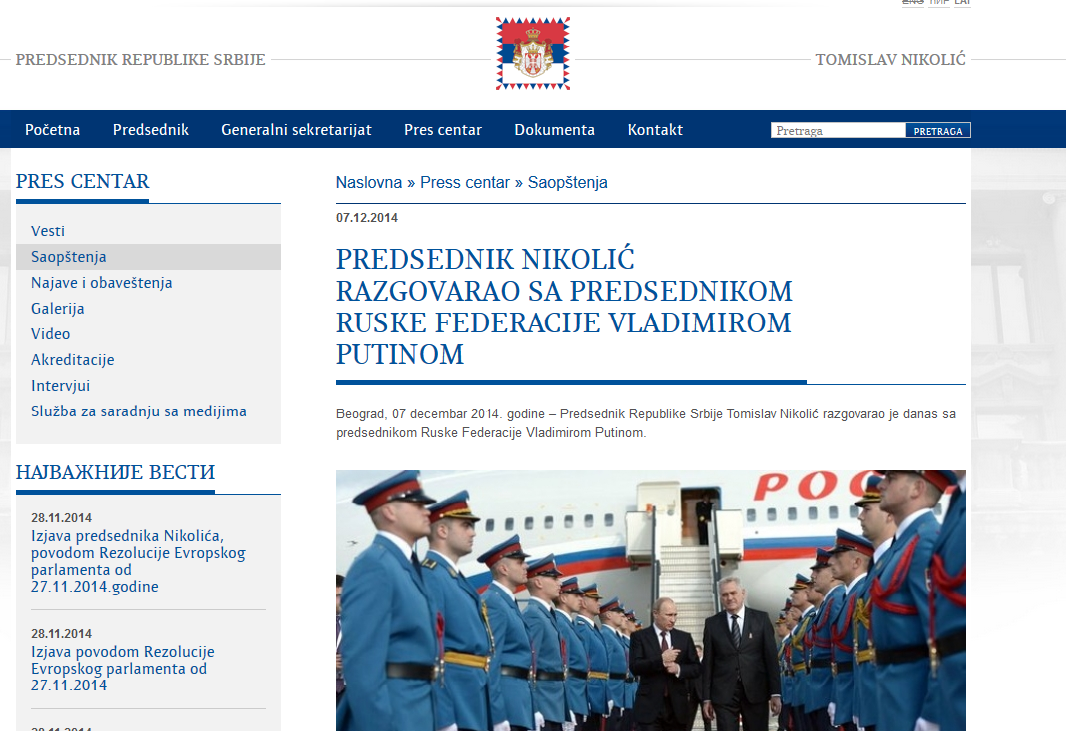This screenshot has height=731, width=1066.
Task: Focus the Pretraga search text field
Action: coord(838,131)
